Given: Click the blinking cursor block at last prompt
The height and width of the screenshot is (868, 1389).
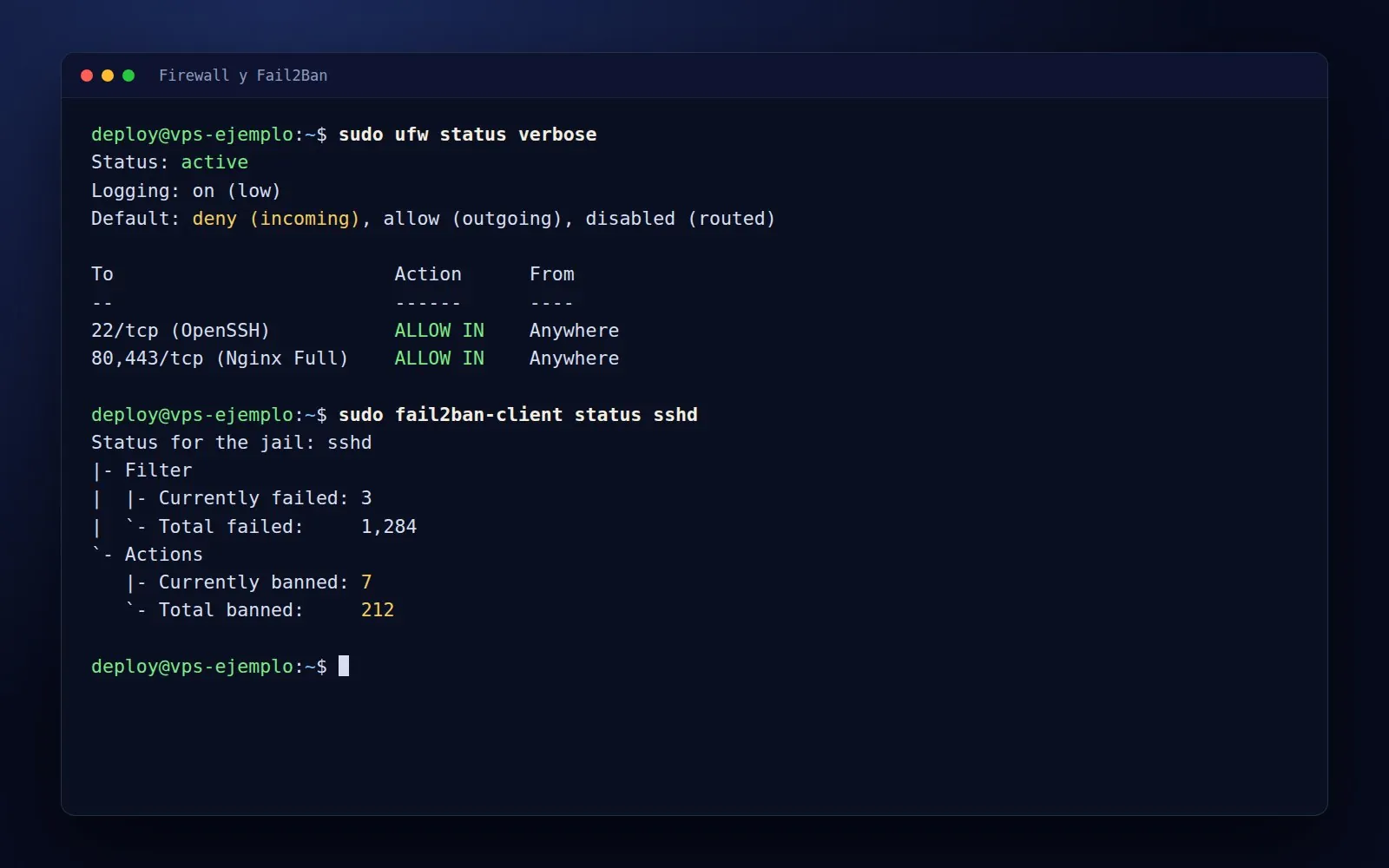Looking at the screenshot, I should point(344,666).
